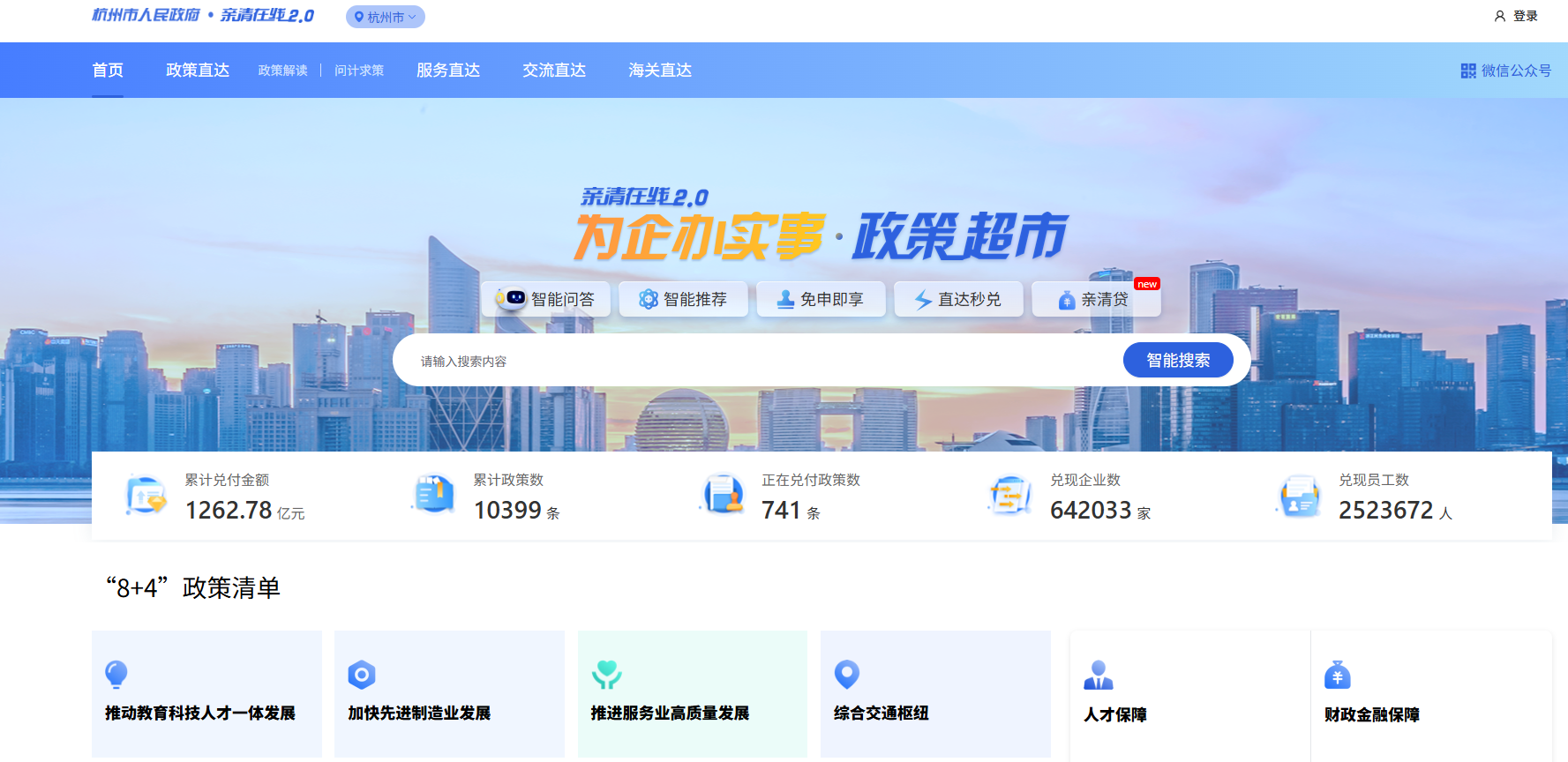Go to the 海关直达 navigation item
The width and height of the screenshot is (1568, 762).
pyautogui.click(x=660, y=71)
